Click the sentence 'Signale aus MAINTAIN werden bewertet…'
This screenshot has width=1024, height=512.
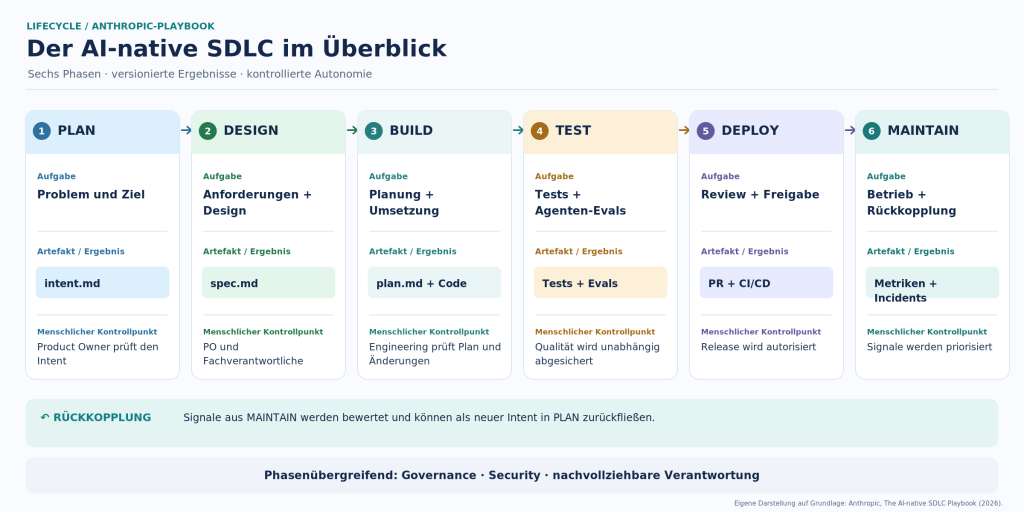[419, 417]
